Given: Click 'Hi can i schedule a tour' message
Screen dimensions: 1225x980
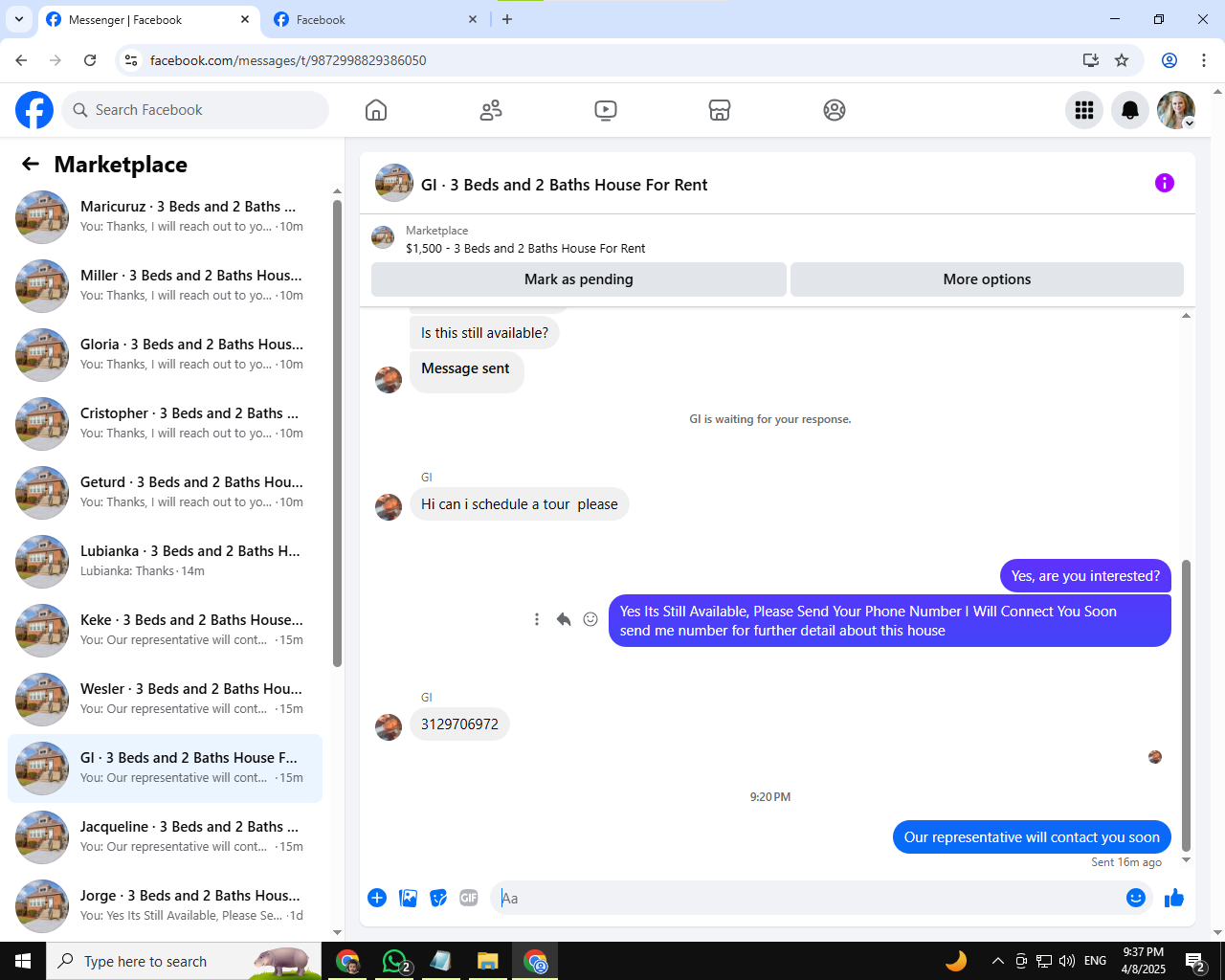Looking at the screenshot, I should [520, 504].
